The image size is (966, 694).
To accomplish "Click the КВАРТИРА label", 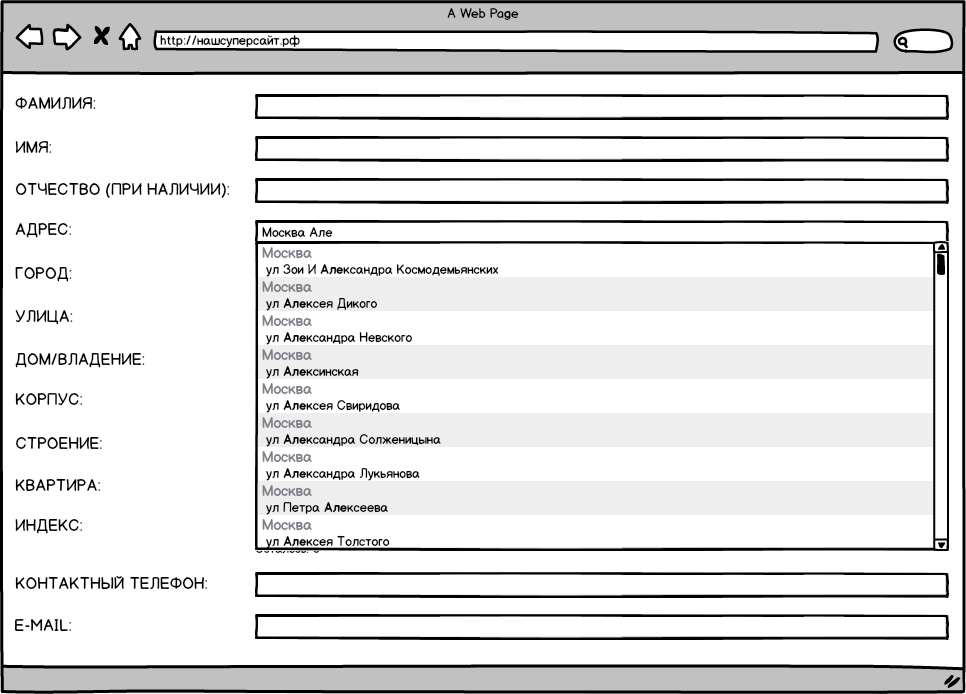I will click(x=58, y=486).
